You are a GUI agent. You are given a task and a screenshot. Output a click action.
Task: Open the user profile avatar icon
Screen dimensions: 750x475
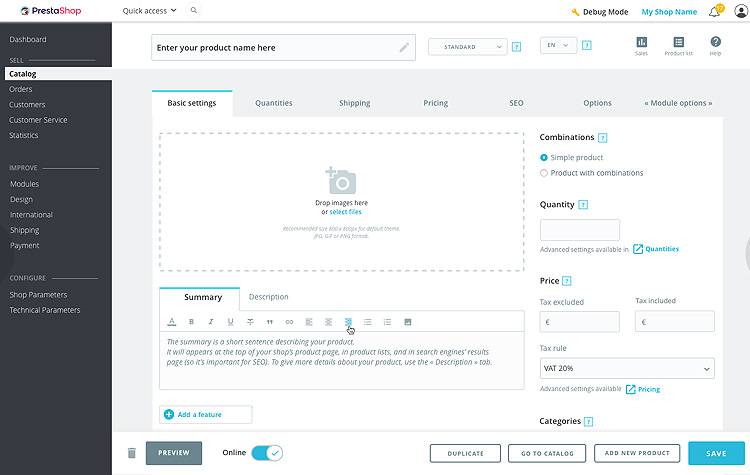point(741,11)
